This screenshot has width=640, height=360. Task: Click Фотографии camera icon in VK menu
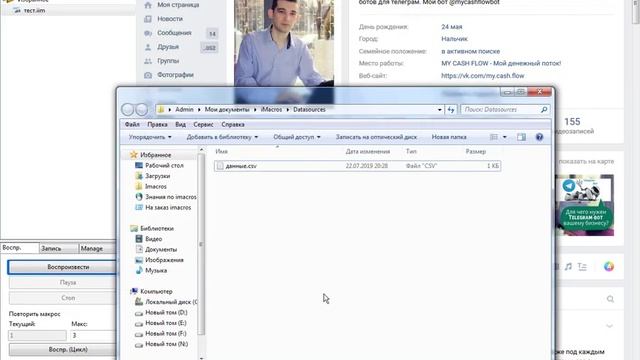[148, 75]
